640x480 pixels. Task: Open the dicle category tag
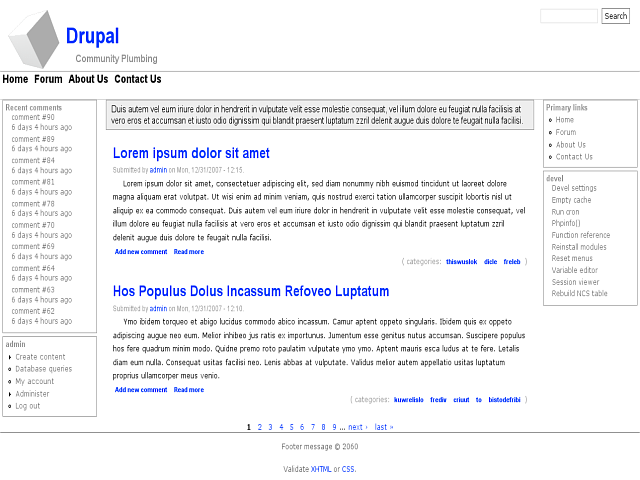coord(490,262)
